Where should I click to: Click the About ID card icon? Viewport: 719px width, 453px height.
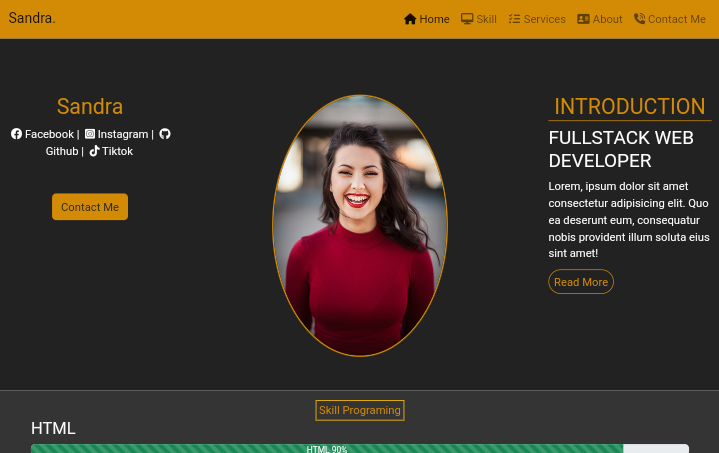tap(583, 19)
